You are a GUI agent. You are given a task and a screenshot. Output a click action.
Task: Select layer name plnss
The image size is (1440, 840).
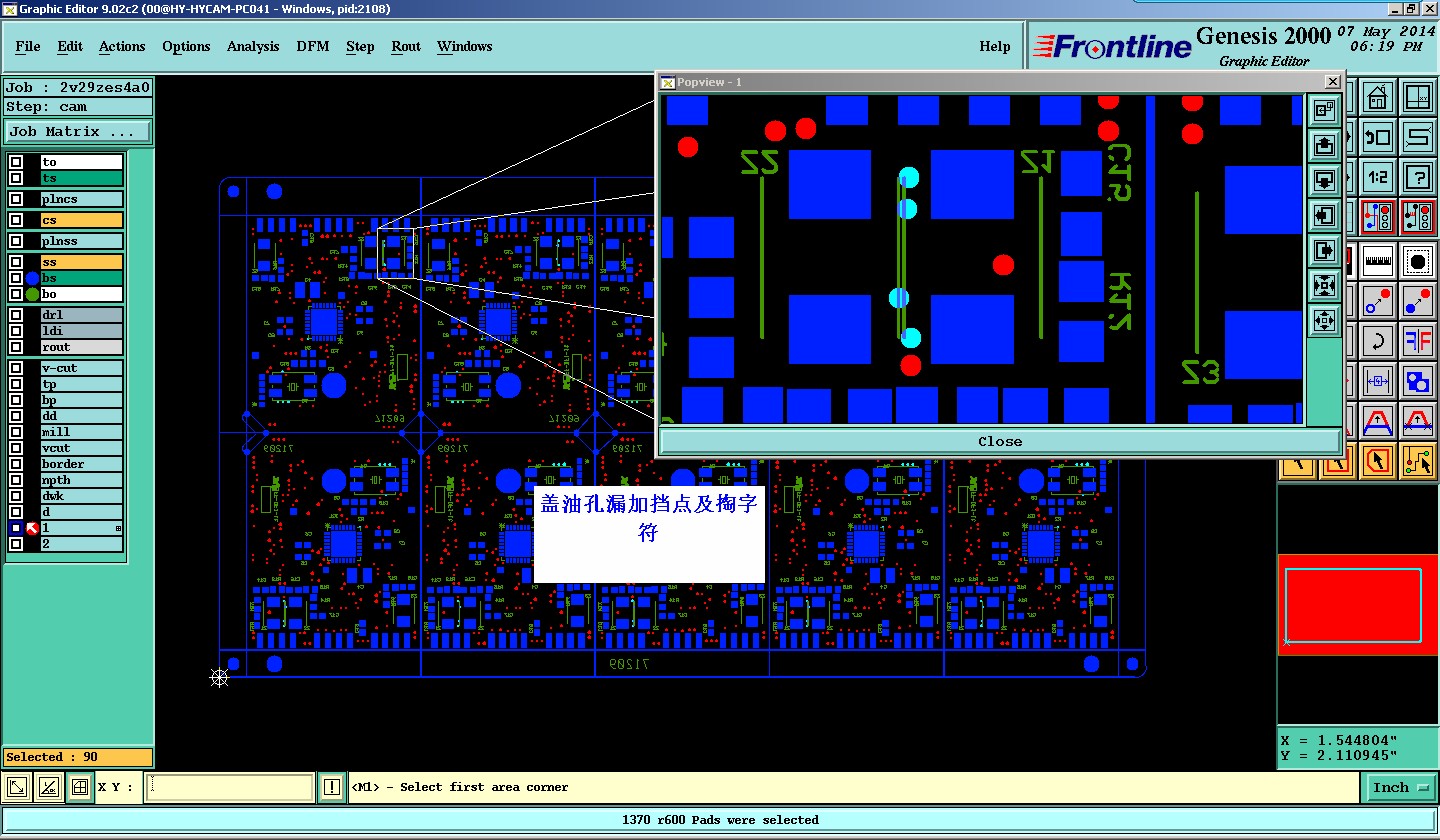tap(82, 241)
